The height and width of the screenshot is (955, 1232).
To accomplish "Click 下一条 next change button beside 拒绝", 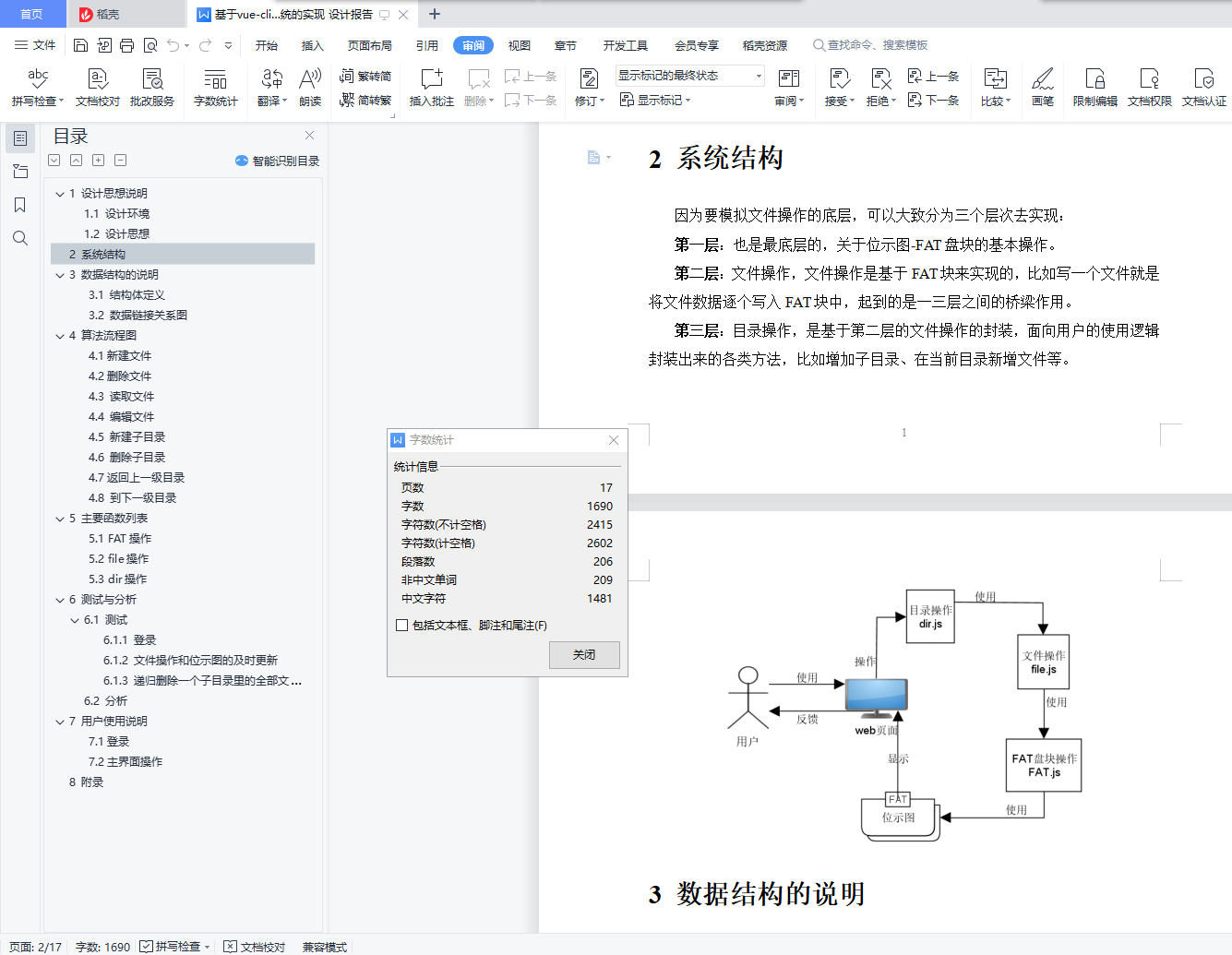I will pos(933,100).
